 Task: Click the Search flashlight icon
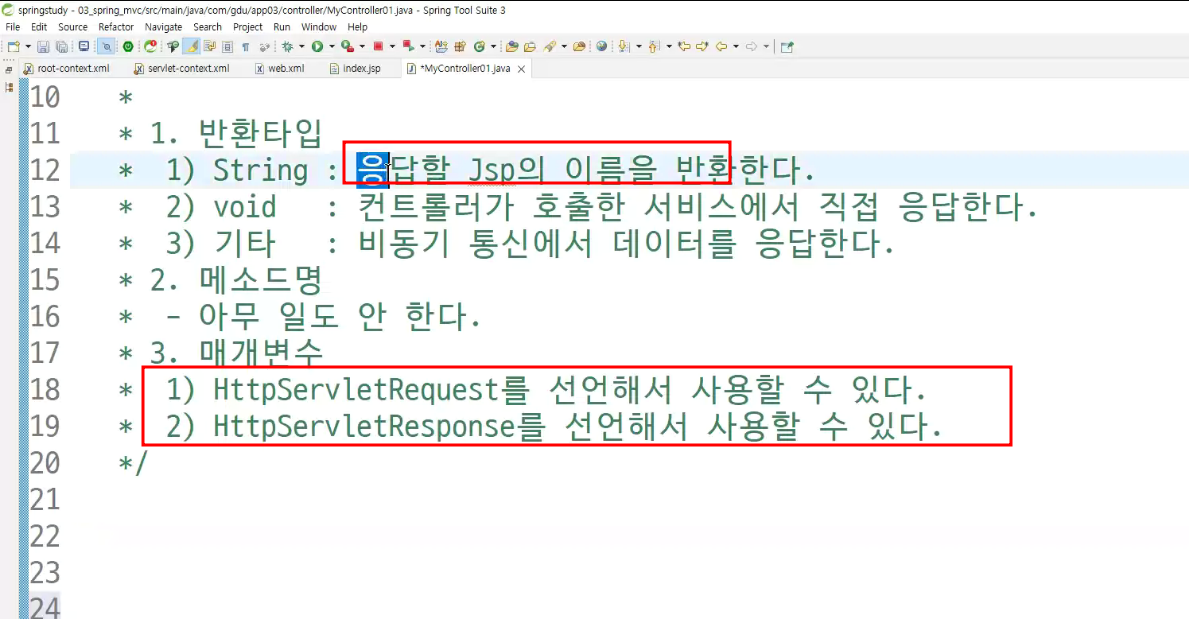(x=550, y=47)
